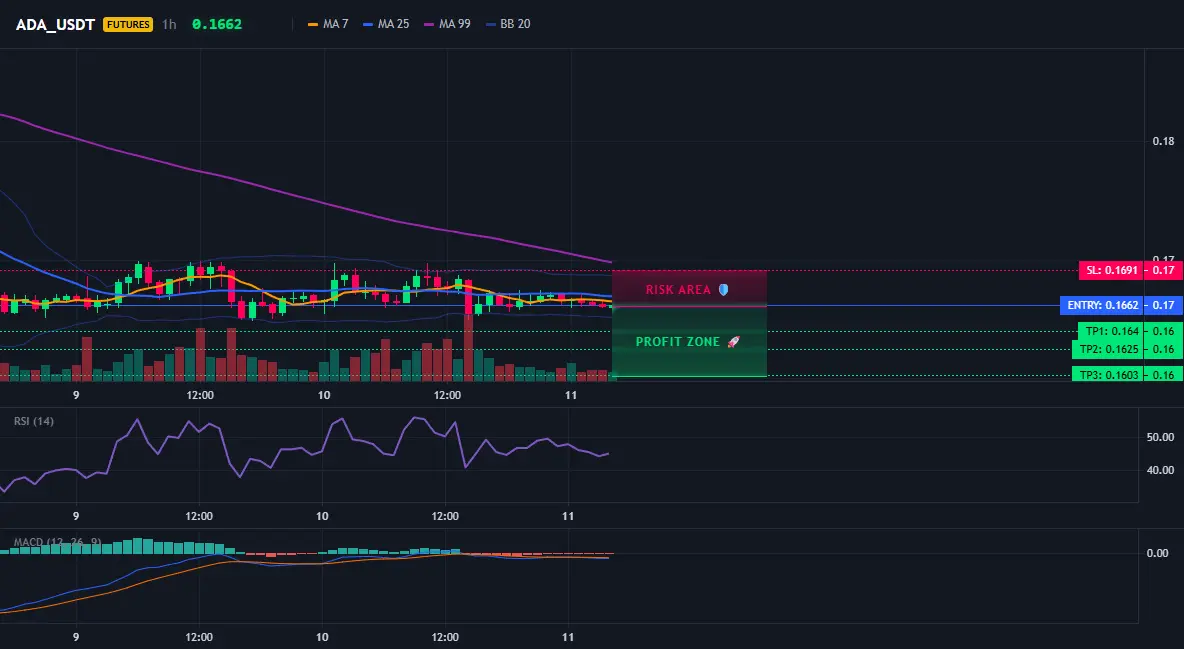The height and width of the screenshot is (649, 1184).
Task: Select the 1h timeframe label
Action: click(169, 24)
